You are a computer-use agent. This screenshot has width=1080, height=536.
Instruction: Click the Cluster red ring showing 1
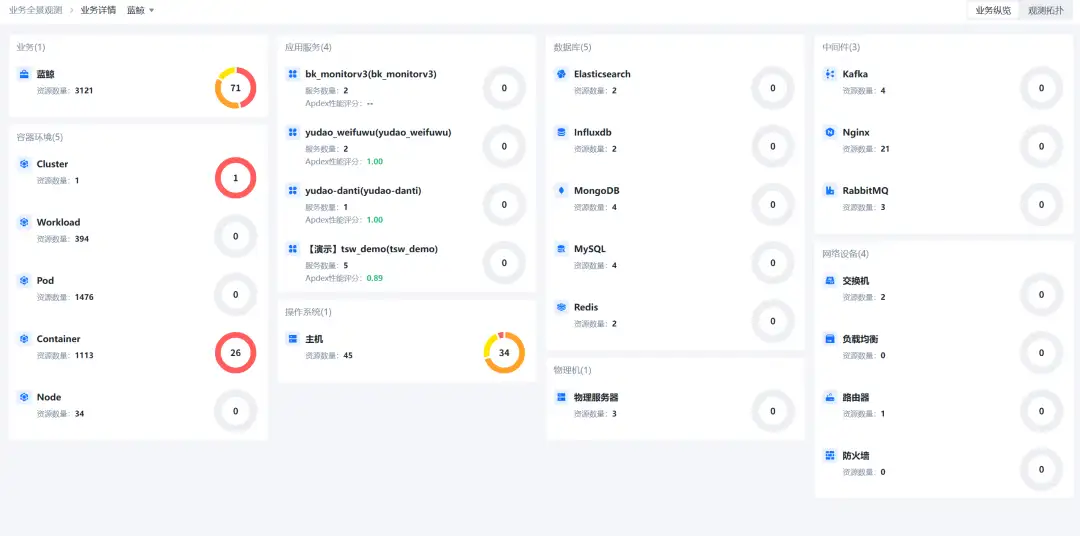[236, 178]
